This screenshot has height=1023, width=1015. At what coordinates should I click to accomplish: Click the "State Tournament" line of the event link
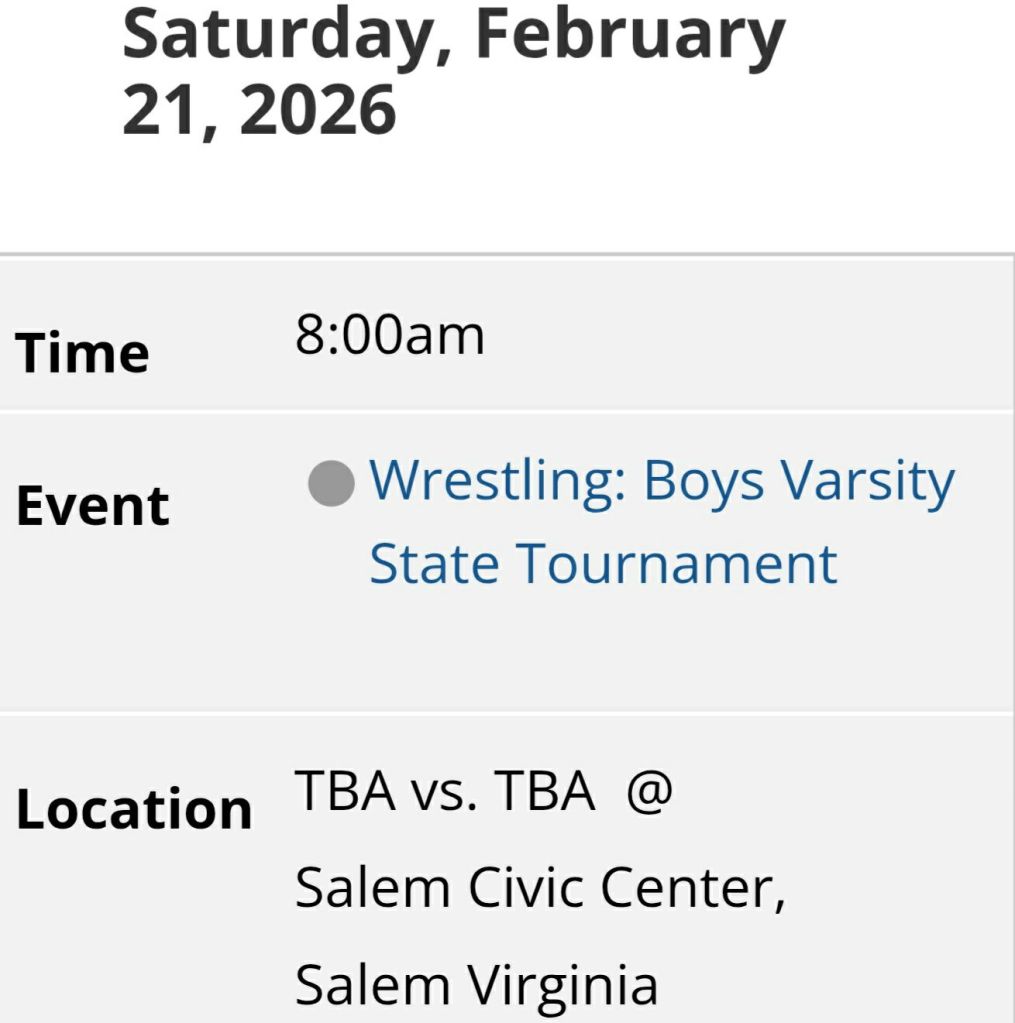point(602,563)
